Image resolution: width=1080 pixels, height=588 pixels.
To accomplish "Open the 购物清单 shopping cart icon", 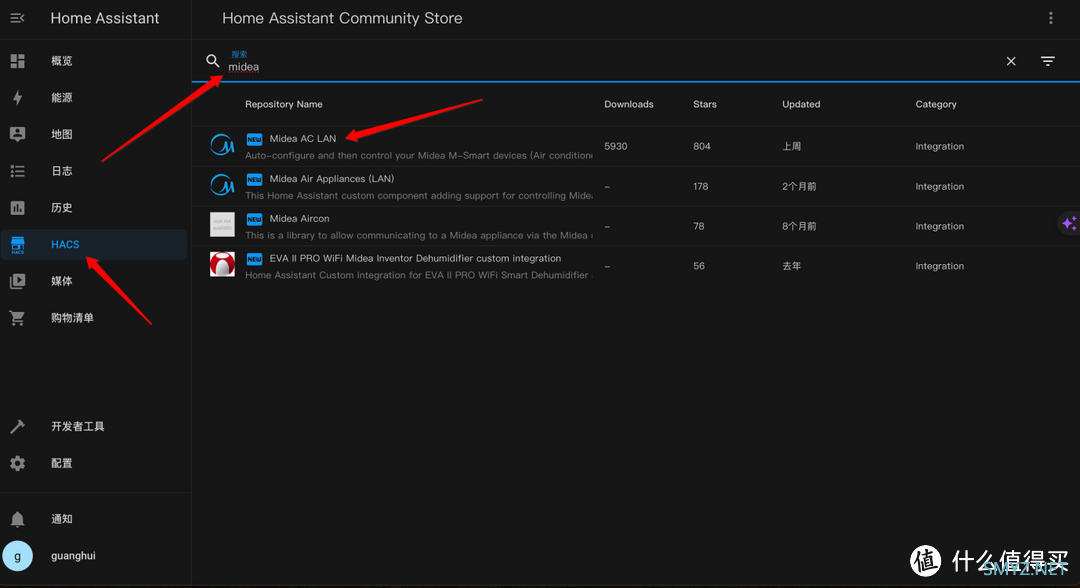I will pyautogui.click(x=17, y=317).
